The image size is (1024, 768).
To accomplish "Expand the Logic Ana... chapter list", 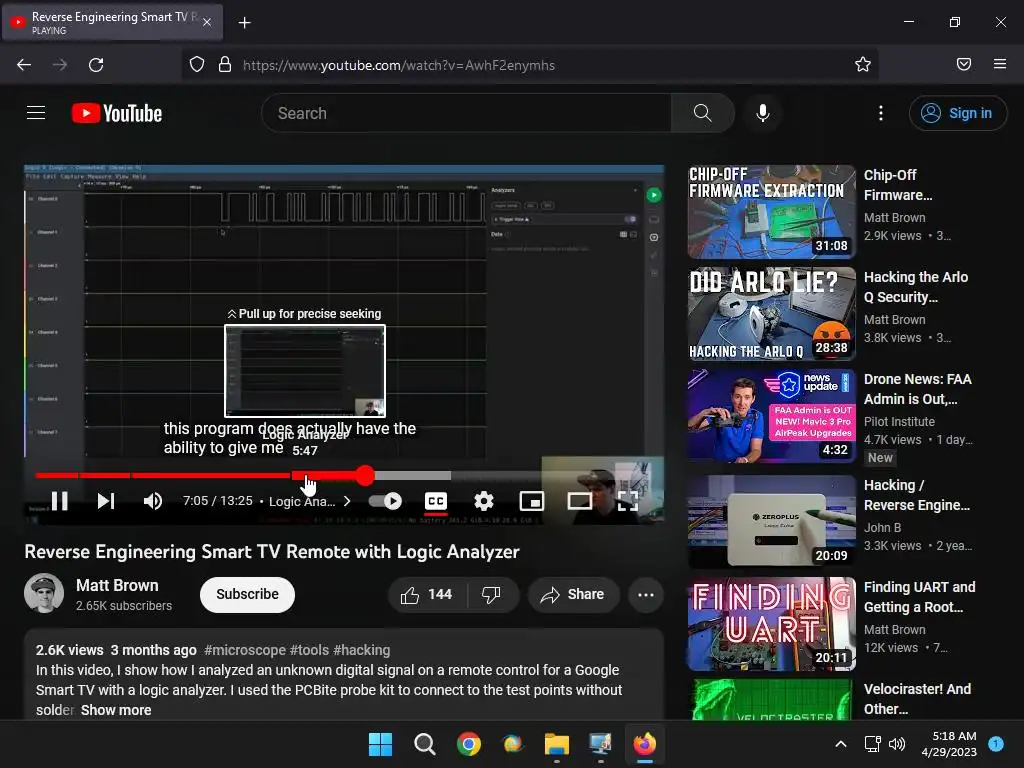I will click(310, 501).
